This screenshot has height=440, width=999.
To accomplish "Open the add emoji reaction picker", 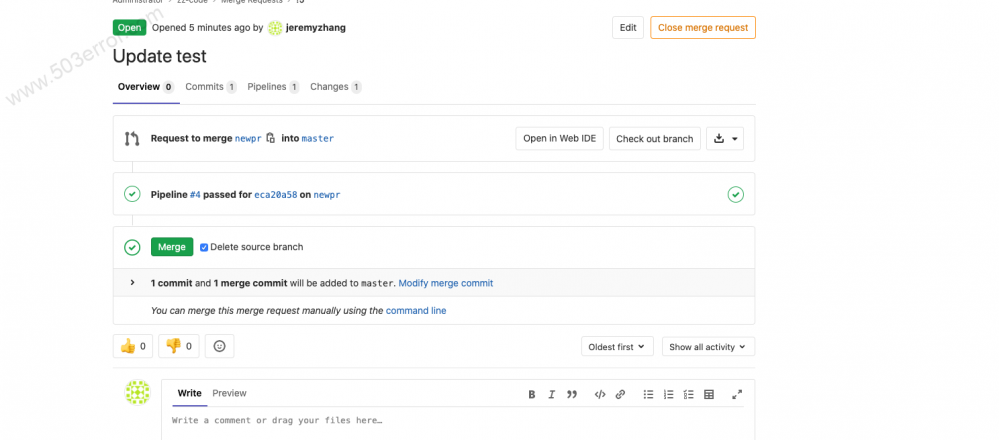I will pyautogui.click(x=219, y=346).
